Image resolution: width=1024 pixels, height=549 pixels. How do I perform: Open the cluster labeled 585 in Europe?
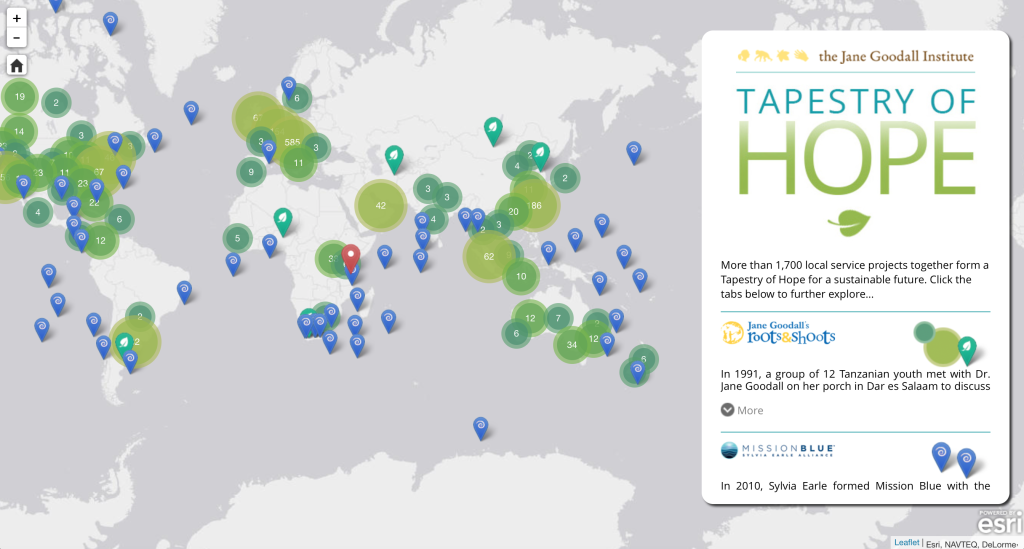pyautogui.click(x=292, y=142)
